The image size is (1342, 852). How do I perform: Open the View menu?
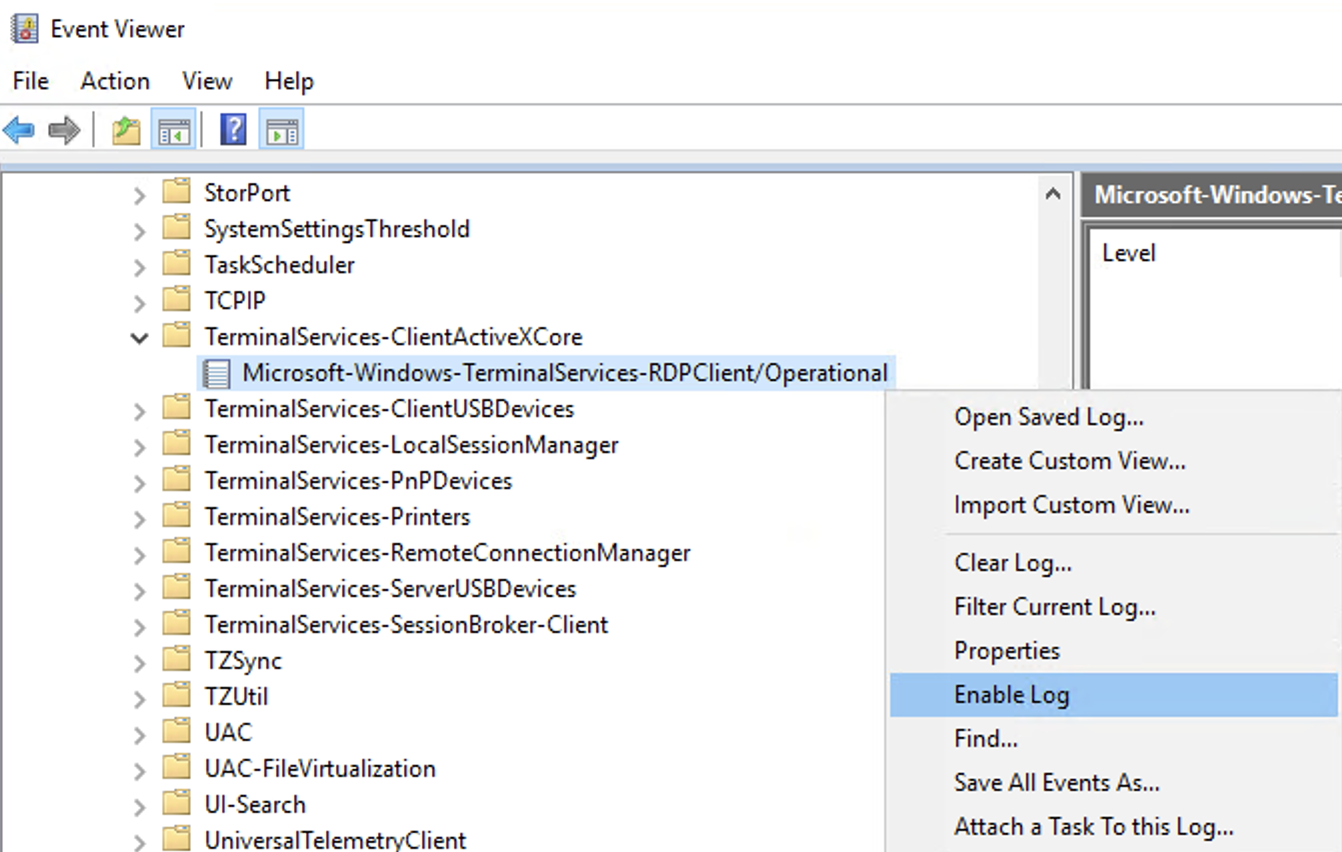point(207,81)
